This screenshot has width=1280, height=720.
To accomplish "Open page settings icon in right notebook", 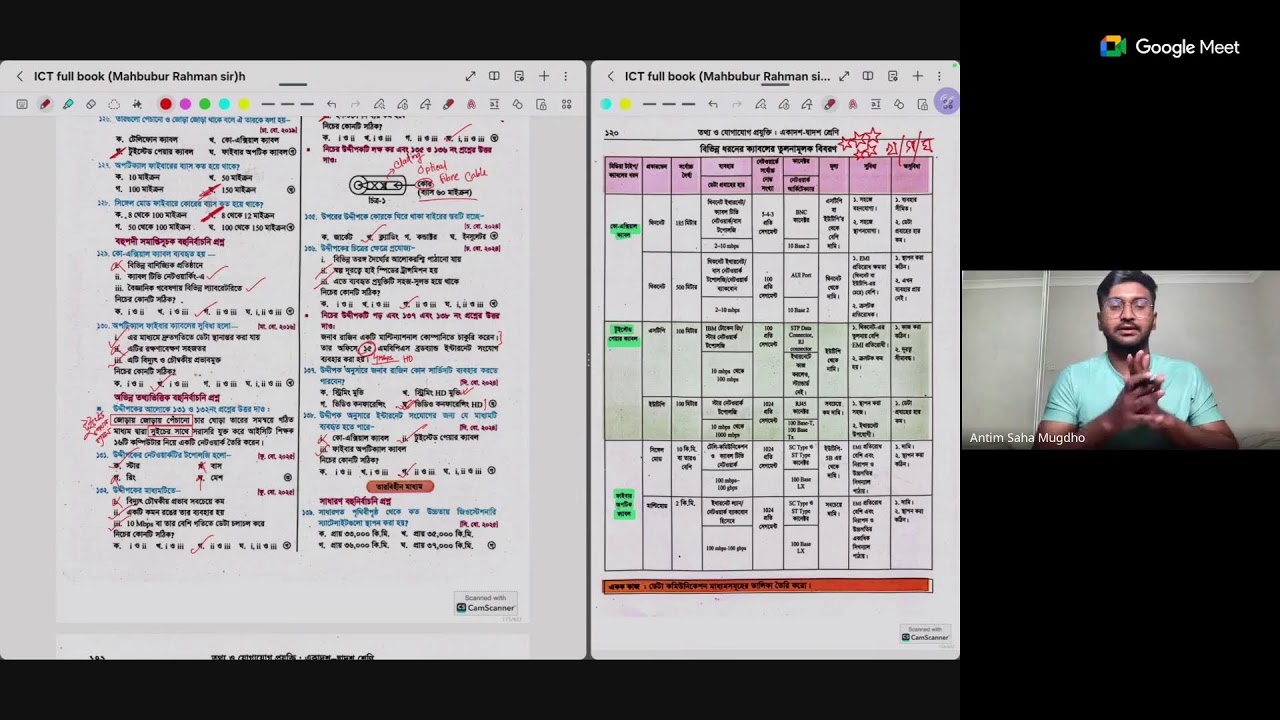I will pyautogui.click(x=893, y=76).
